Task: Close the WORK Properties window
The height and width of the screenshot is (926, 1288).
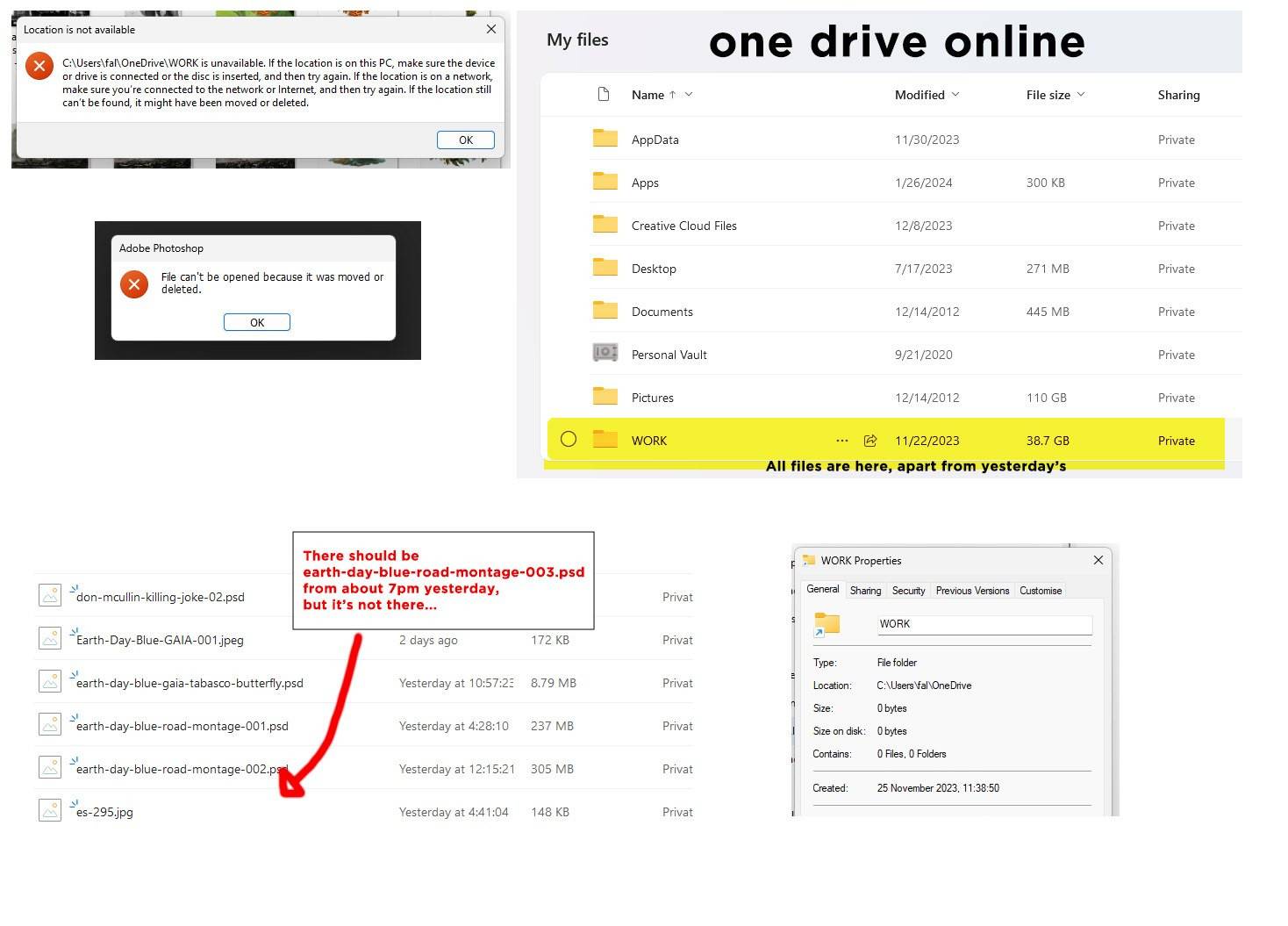Action: point(1098,560)
